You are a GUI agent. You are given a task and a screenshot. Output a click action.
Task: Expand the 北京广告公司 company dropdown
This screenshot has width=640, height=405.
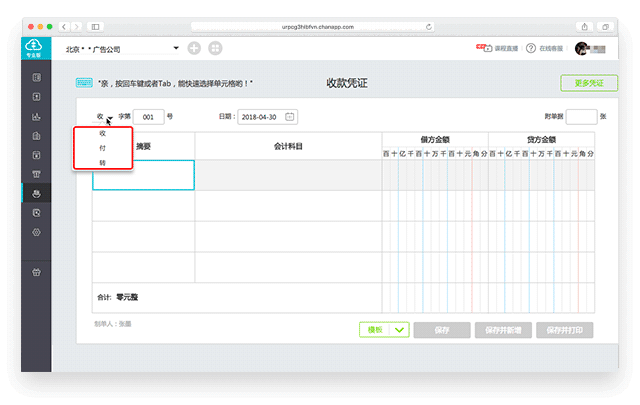[x=175, y=48]
